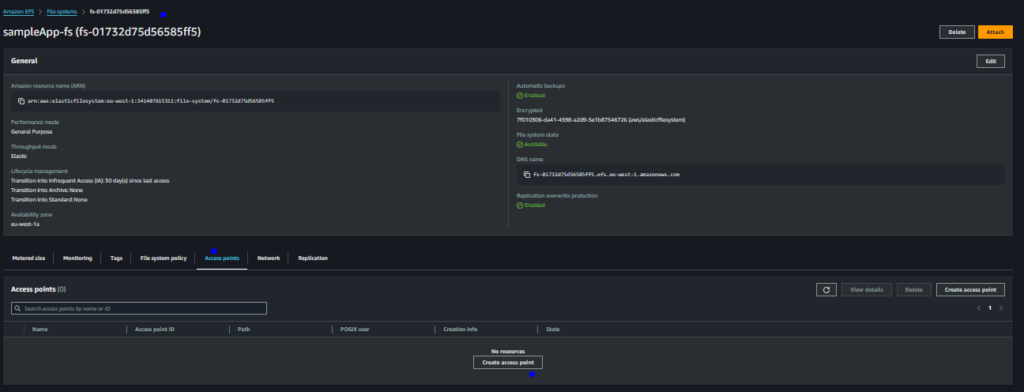Click the Elastic throughput mode value
The height and width of the screenshot is (392, 1024).
tap(19, 156)
